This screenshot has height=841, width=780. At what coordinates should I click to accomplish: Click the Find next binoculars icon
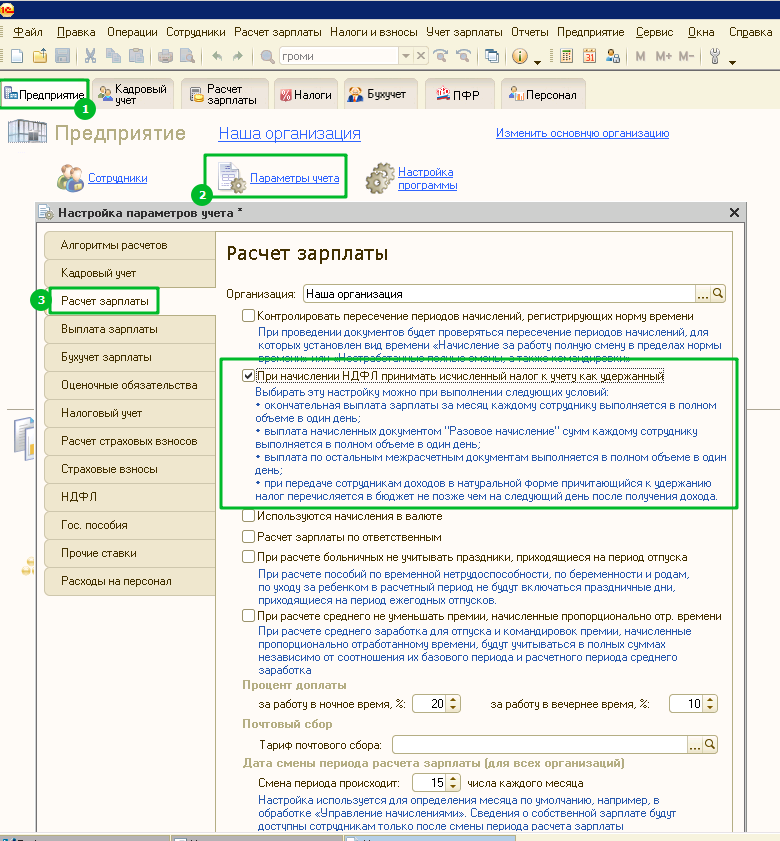click(441, 56)
